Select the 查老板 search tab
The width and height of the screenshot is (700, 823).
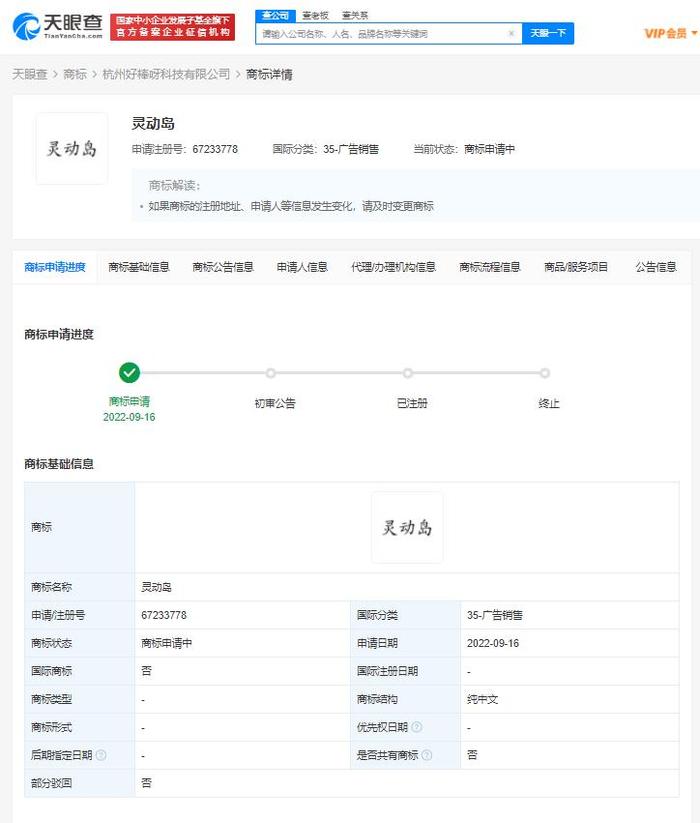(315, 16)
